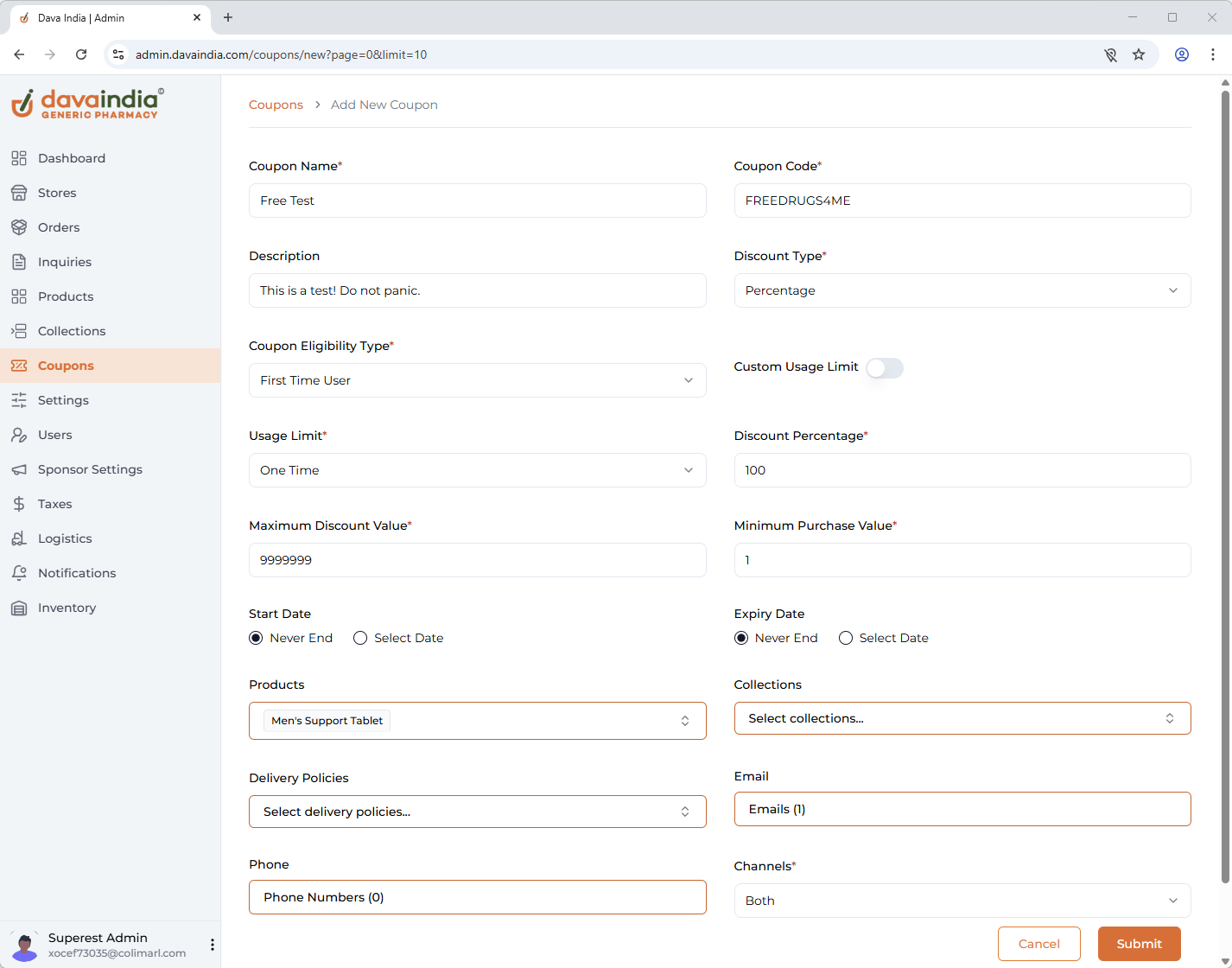
Task: Click the Dashboard icon in sidebar
Action: (x=19, y=158)
